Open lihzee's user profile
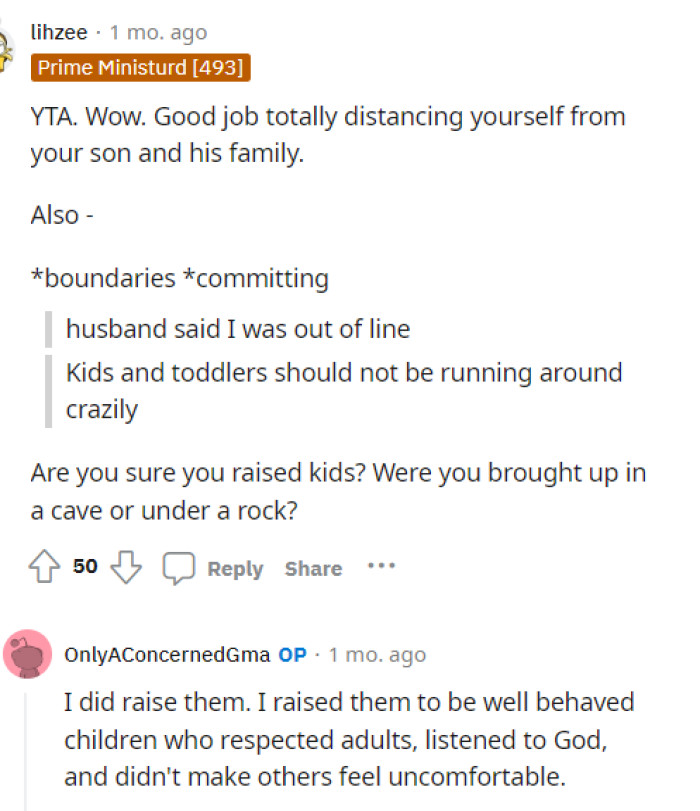 click(x=60, y=31)
